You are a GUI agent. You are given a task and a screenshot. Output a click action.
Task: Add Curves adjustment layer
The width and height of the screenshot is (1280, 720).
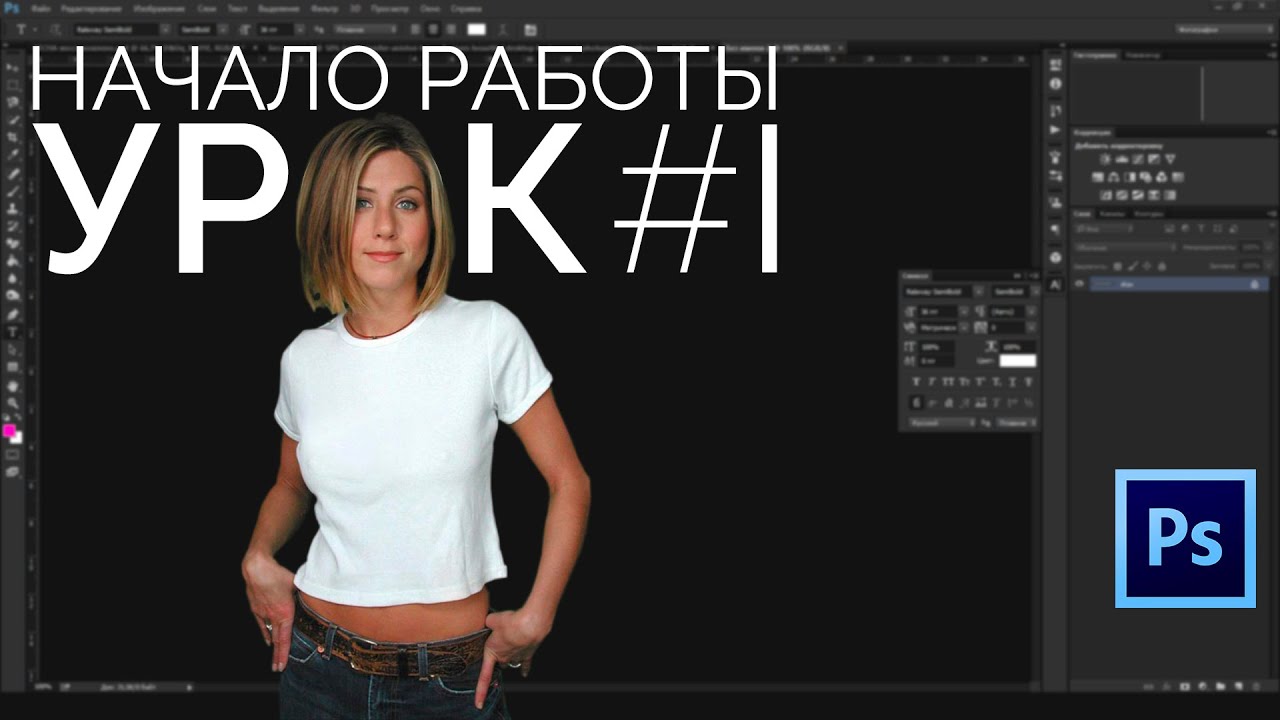[x=1137, y=158]
